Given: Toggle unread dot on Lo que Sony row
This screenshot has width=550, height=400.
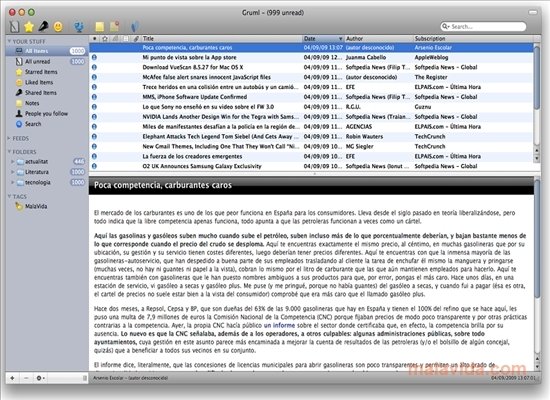Looking at the screenshot, I should click(94, 107).
